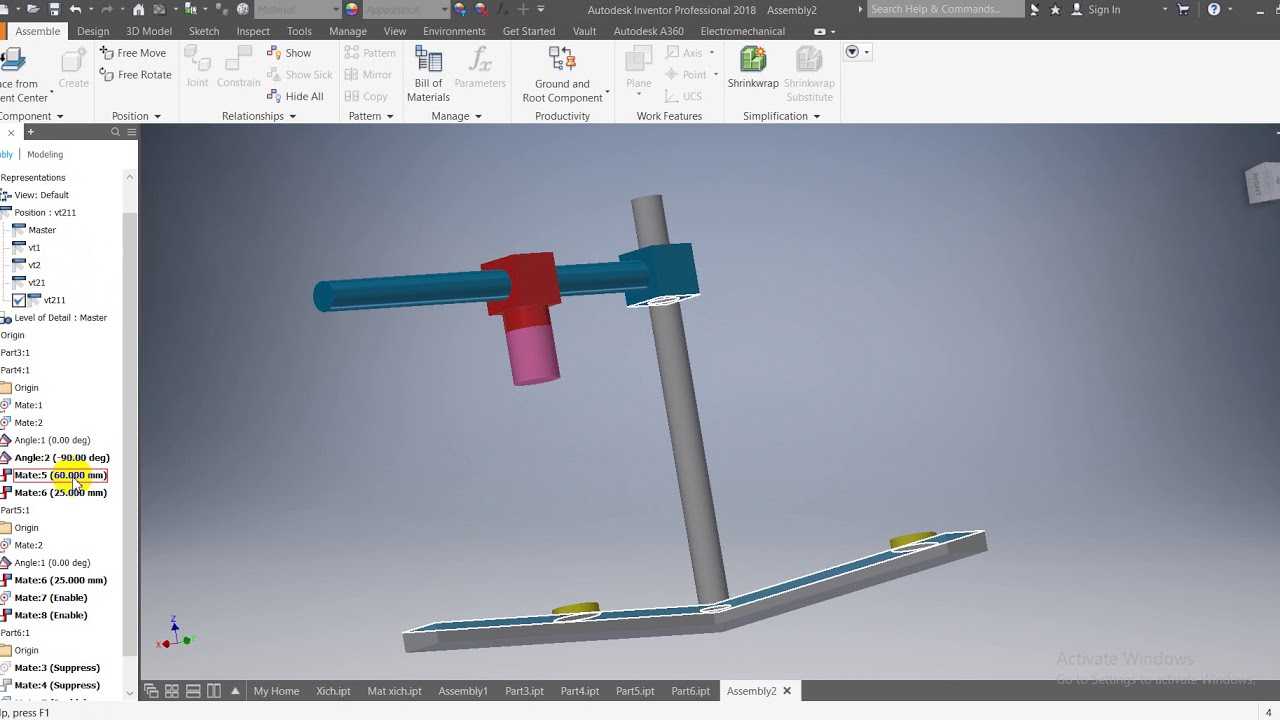Click the appearance color wheel icon

pos(351,9)
